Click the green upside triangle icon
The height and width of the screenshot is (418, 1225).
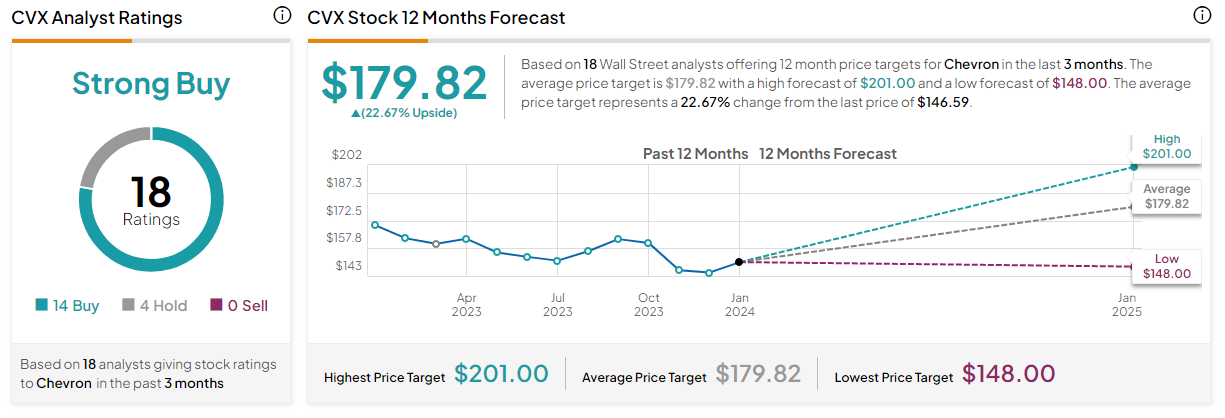[x=355, y=113]
